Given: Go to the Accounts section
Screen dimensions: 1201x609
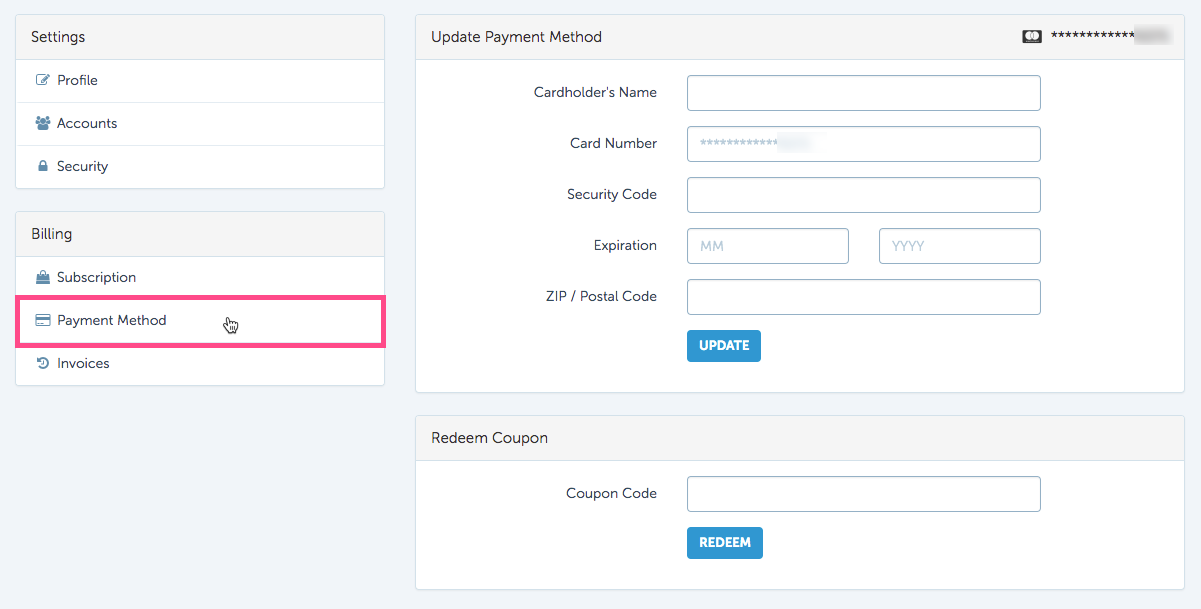Looking at the screenshot, I should pyautogui.click(x=200, y=123).
